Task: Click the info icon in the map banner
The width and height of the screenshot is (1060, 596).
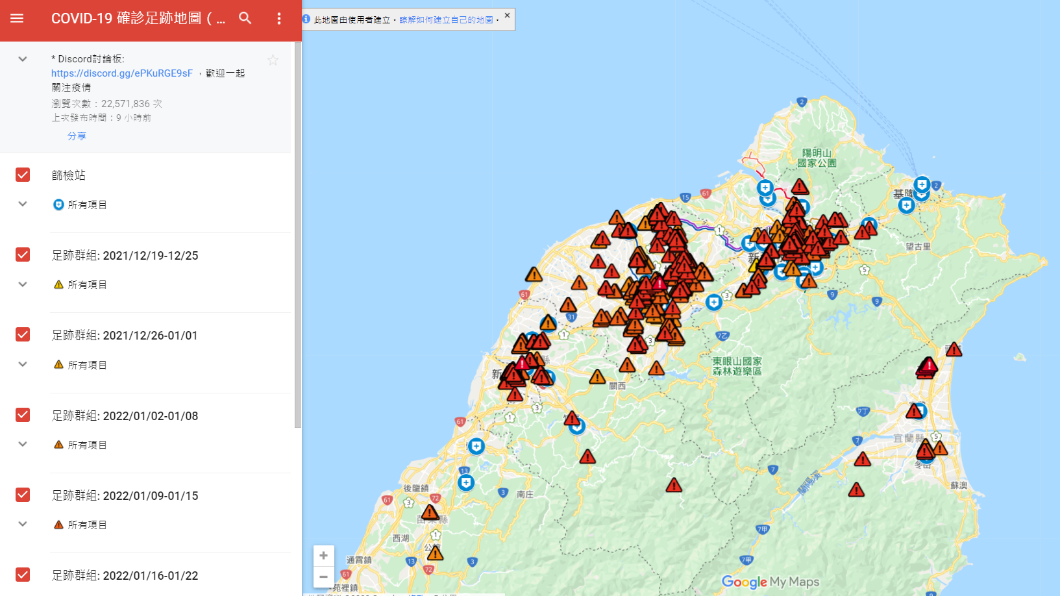Action: pyautogui.click(x=306, y=19)
